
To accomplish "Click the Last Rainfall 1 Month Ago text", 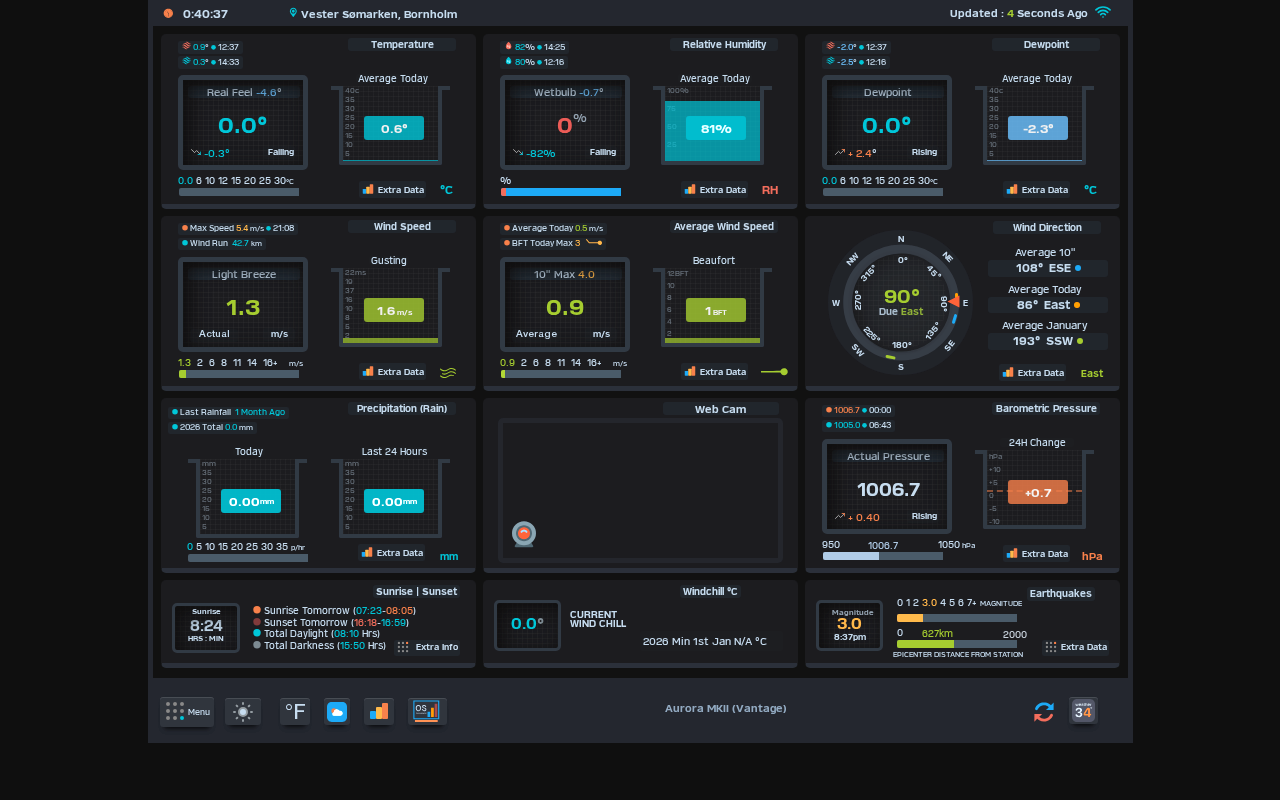I will 228,412.
